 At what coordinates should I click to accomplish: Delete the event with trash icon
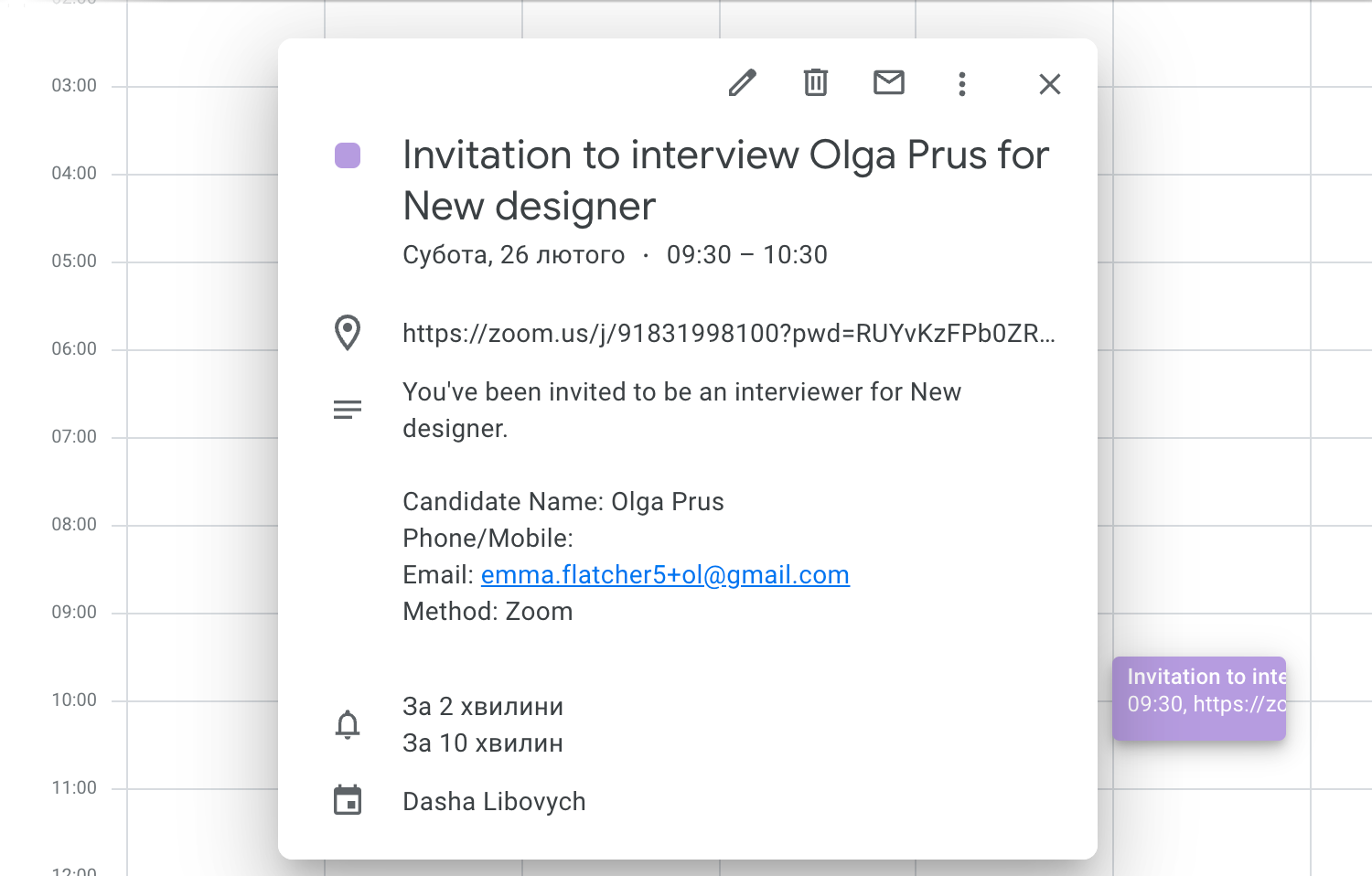(816, 83)
